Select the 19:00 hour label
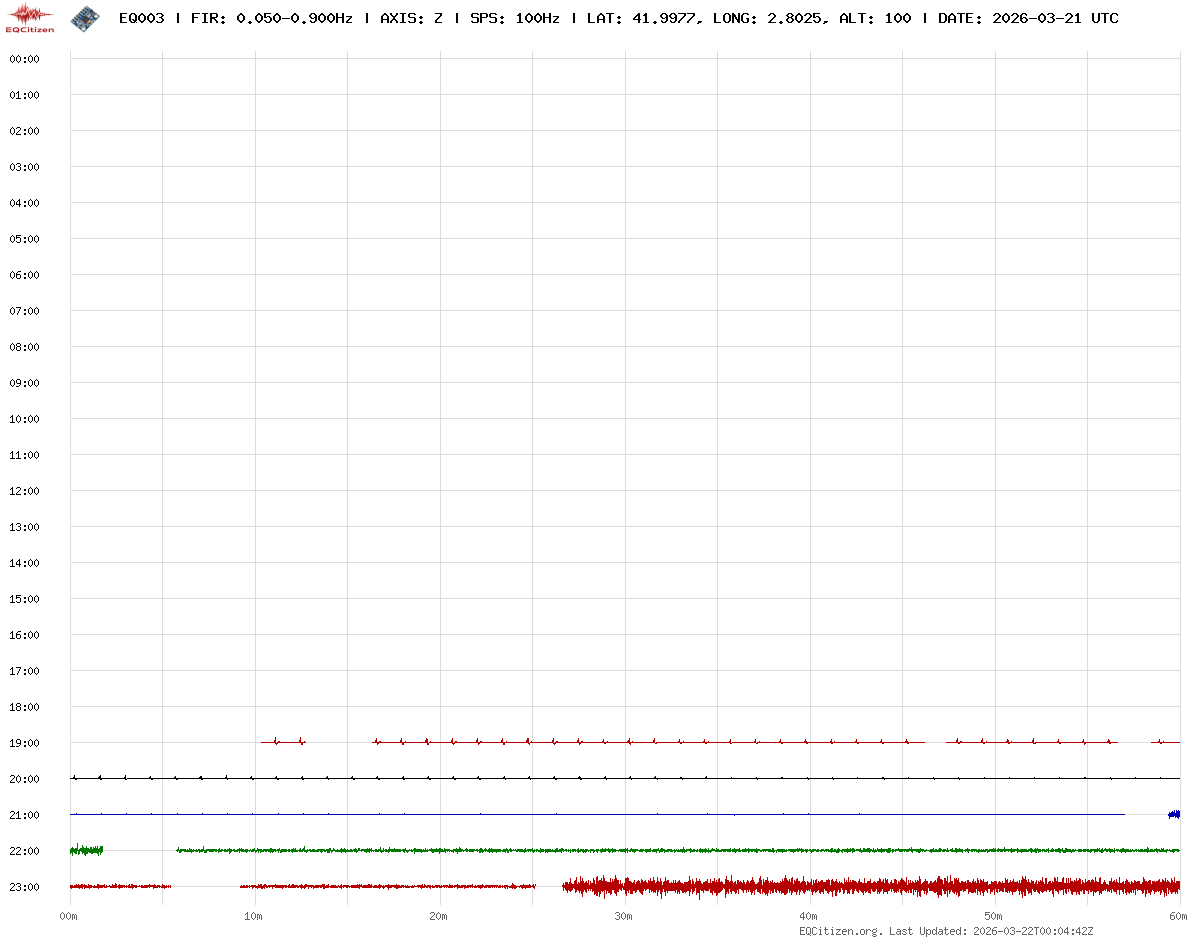Viewport: 1200px width, 940px height. (24, 743)
